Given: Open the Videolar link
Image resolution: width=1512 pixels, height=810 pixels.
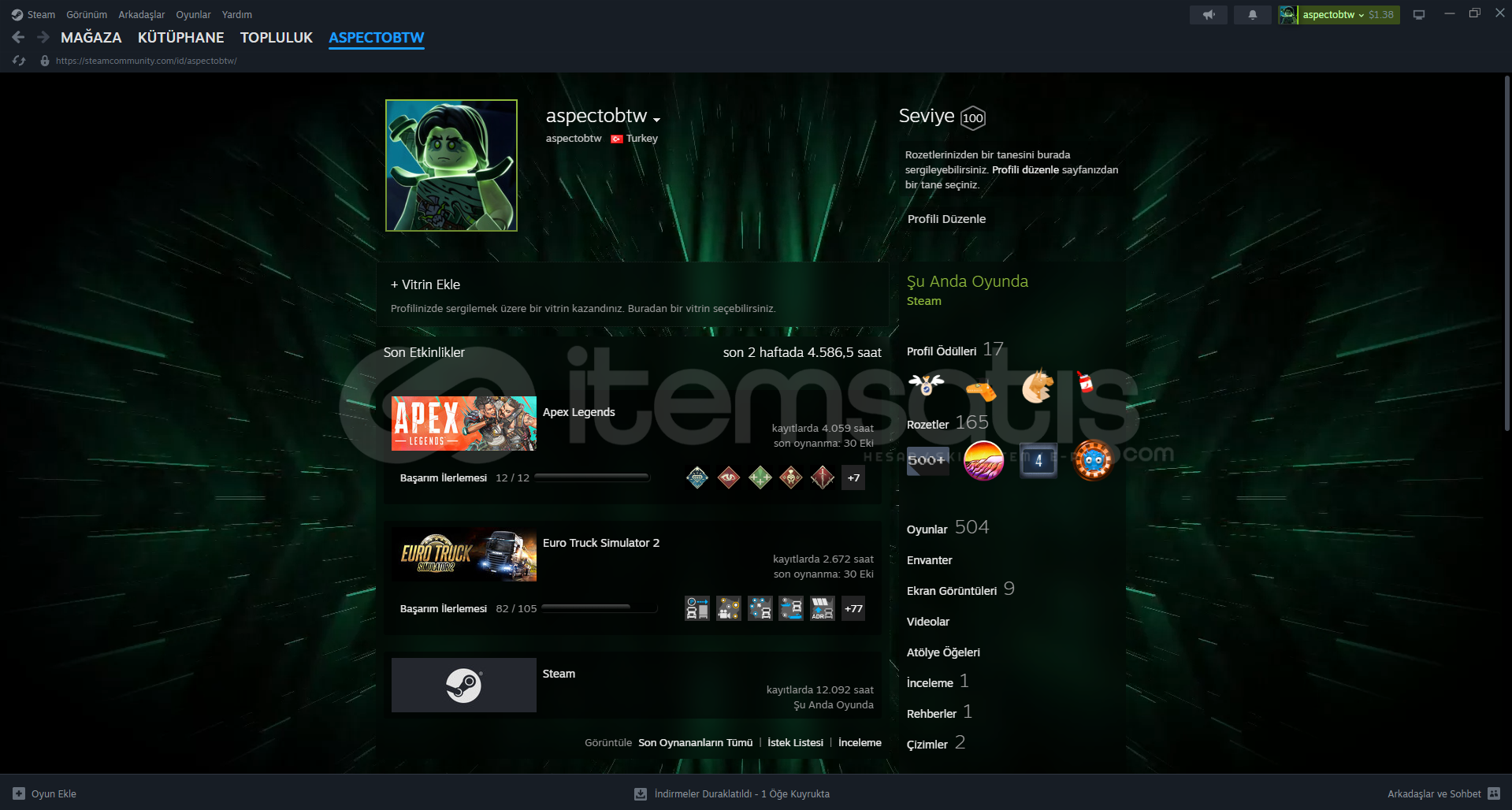Looking at the screenshot, I should tap(928, 622).
